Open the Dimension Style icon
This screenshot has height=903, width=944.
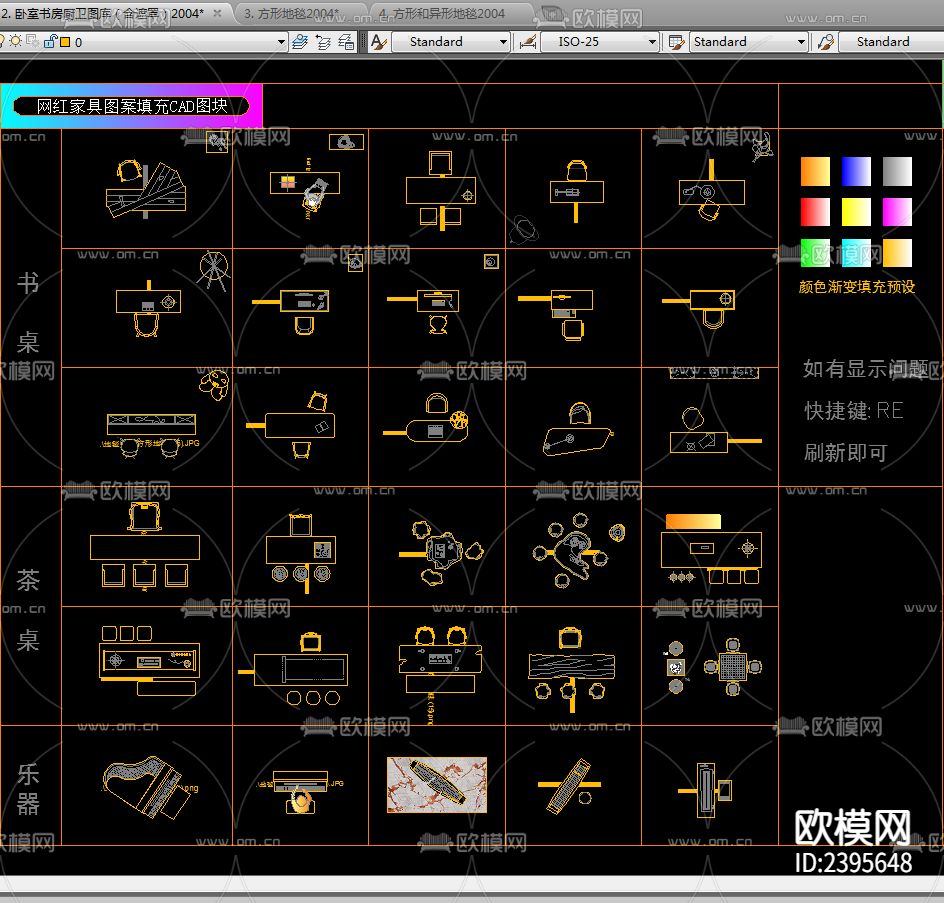click(527, 42)
